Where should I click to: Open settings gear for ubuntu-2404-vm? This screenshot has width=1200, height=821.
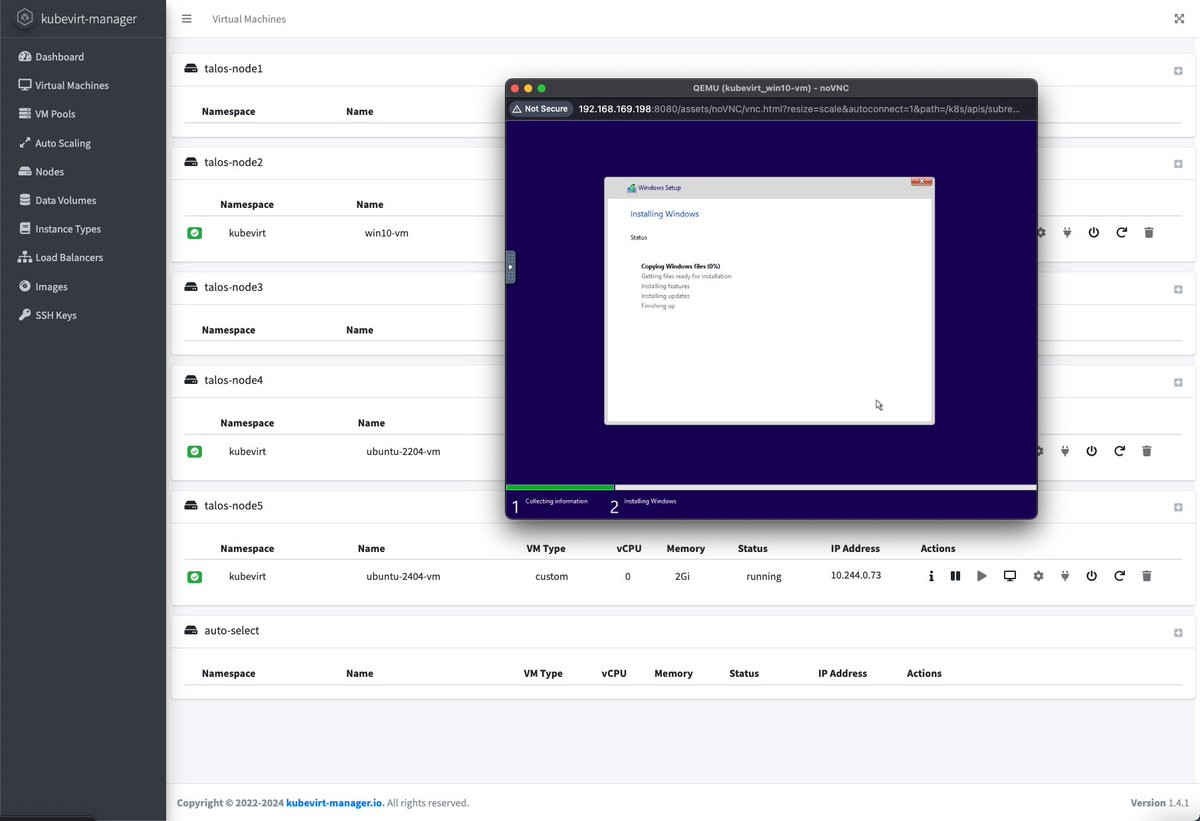coord(1038,577)
